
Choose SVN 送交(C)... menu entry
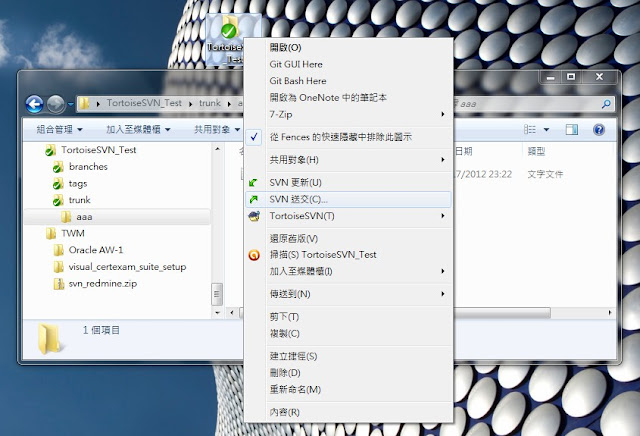[x=349, y=199]
